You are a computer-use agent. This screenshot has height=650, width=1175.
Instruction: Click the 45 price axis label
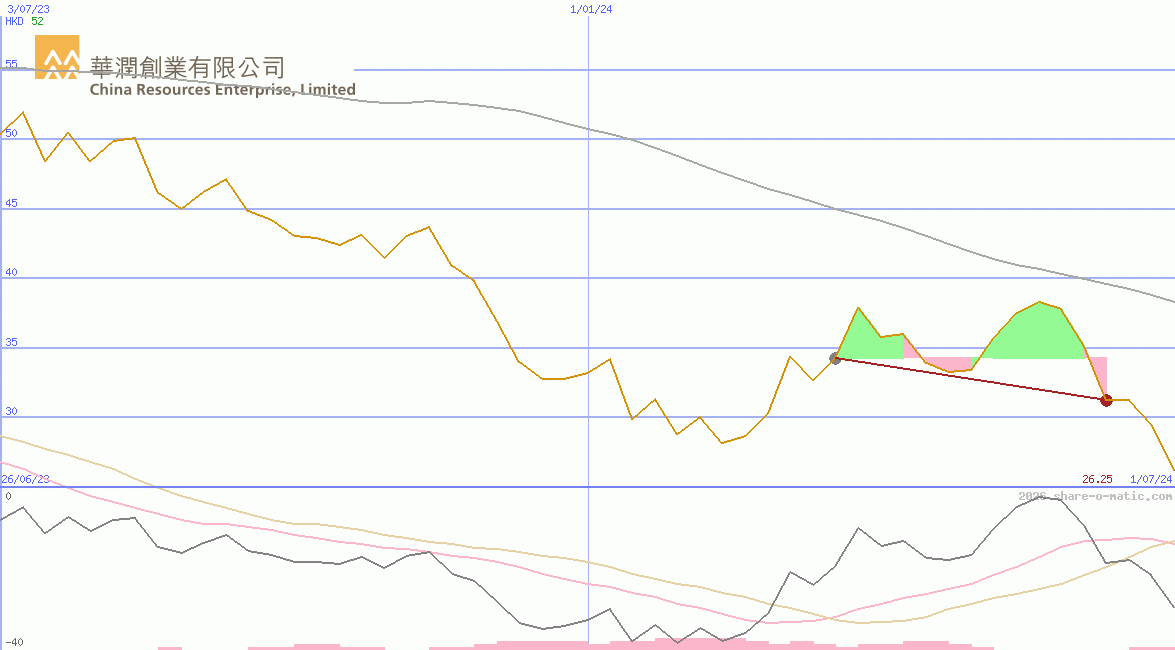tap(11, 203)
